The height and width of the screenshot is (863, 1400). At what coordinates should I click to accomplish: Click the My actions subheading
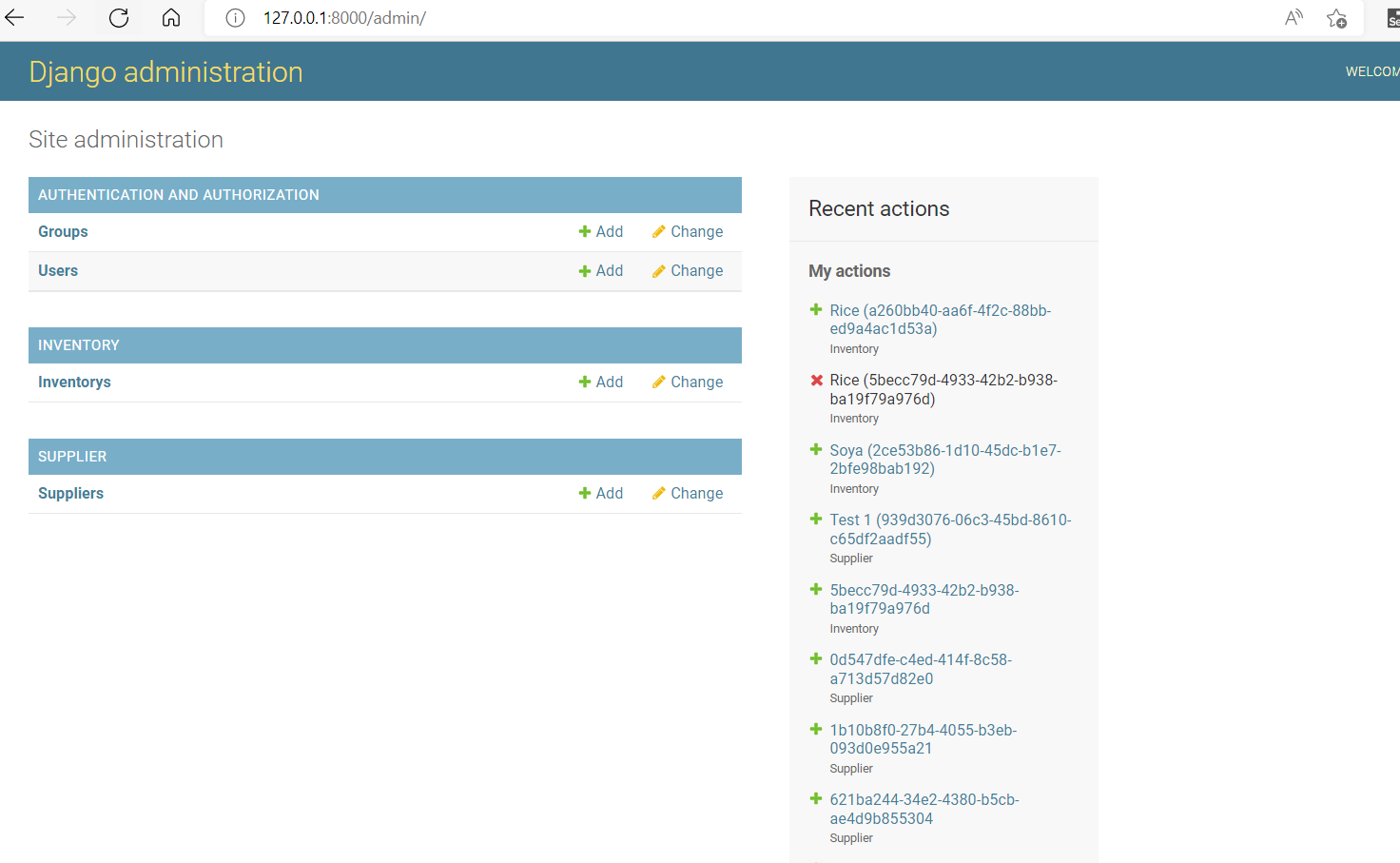[x=849, y=271]
